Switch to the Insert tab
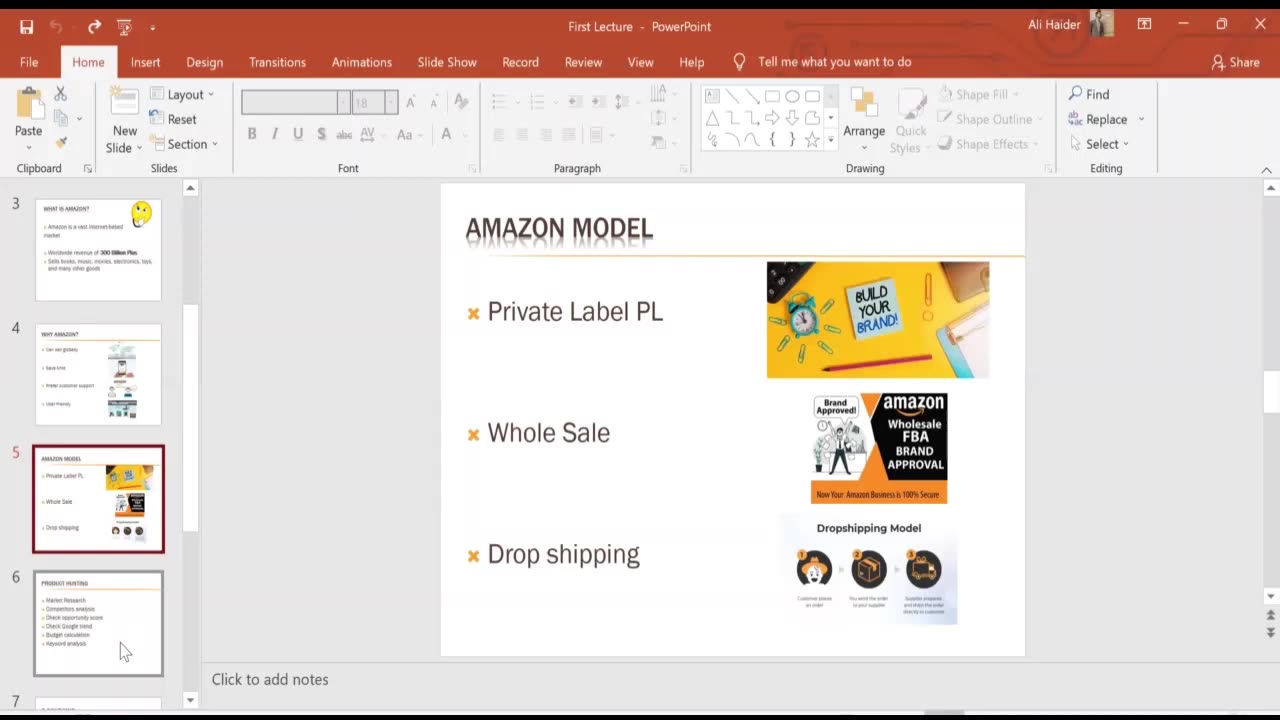 (145, 62)
